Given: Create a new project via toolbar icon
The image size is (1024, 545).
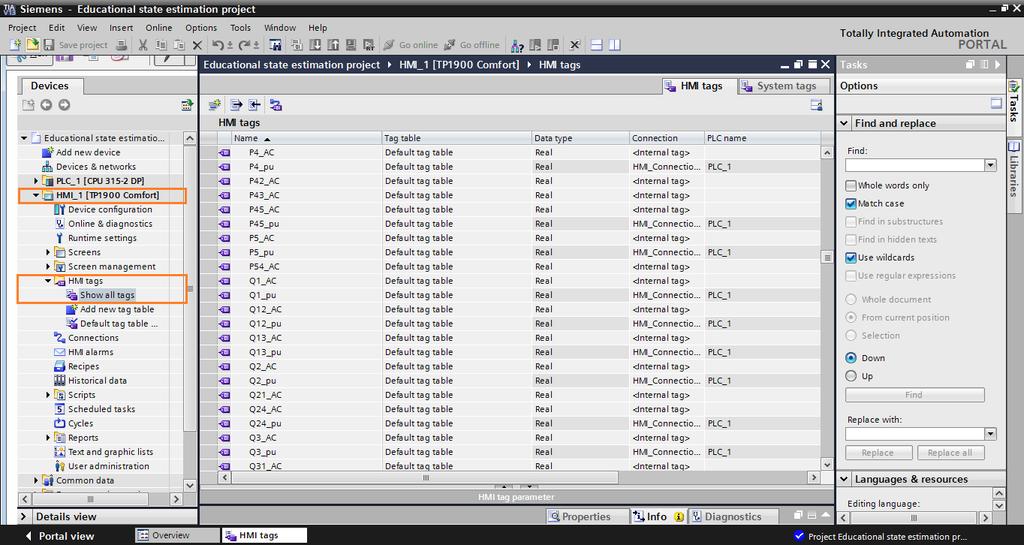Looking at the screenshot, I should click(16, 45).
